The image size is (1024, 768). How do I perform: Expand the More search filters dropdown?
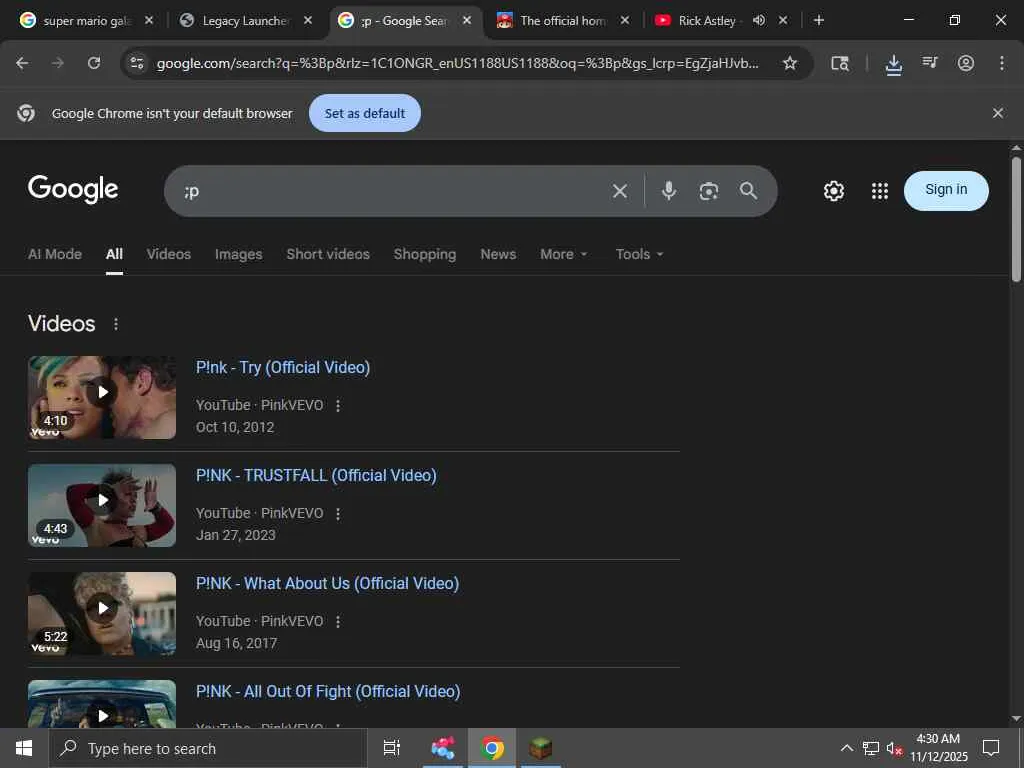pos(564,254)
